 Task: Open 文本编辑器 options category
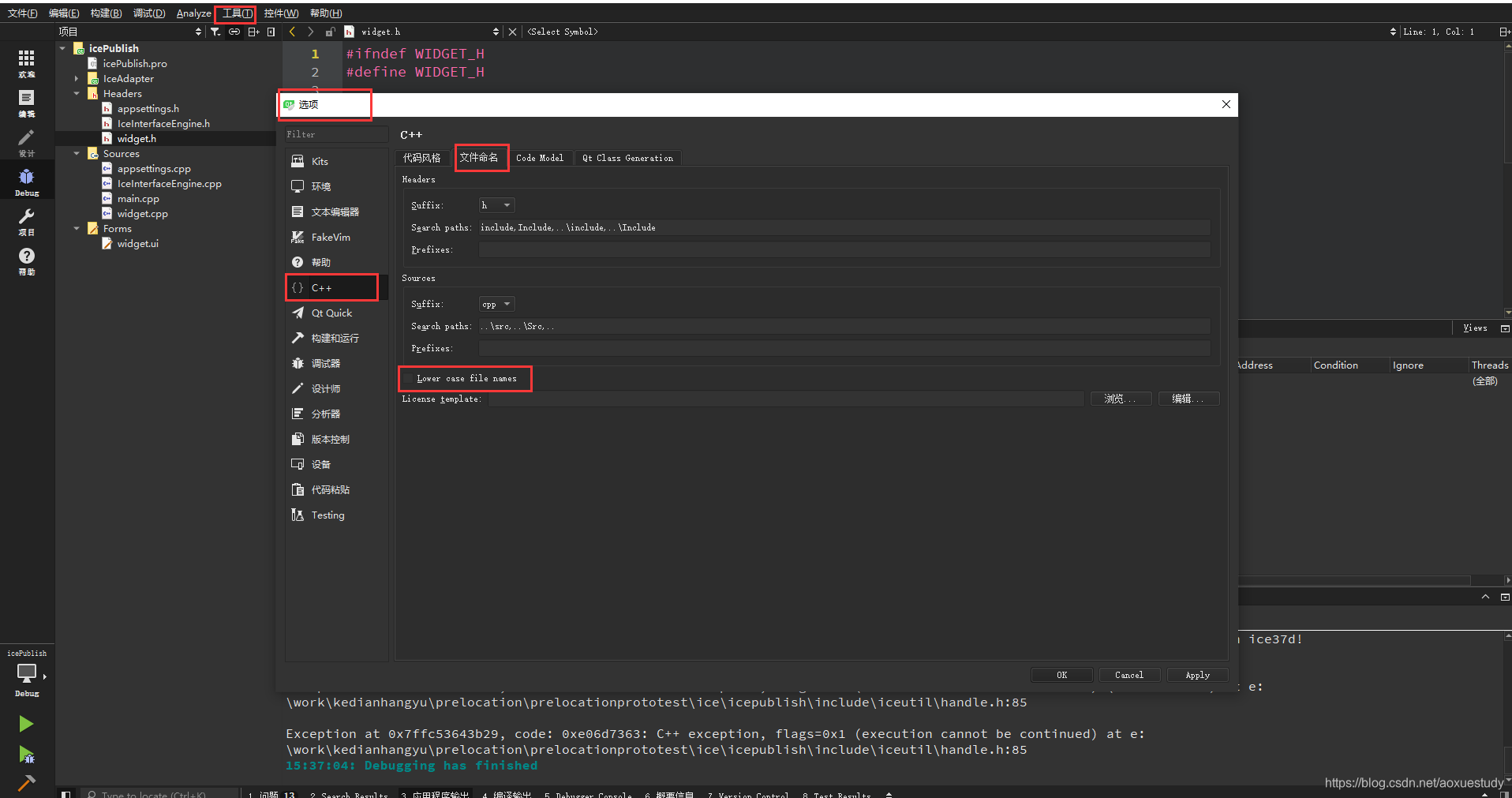(x=336, y=212)
